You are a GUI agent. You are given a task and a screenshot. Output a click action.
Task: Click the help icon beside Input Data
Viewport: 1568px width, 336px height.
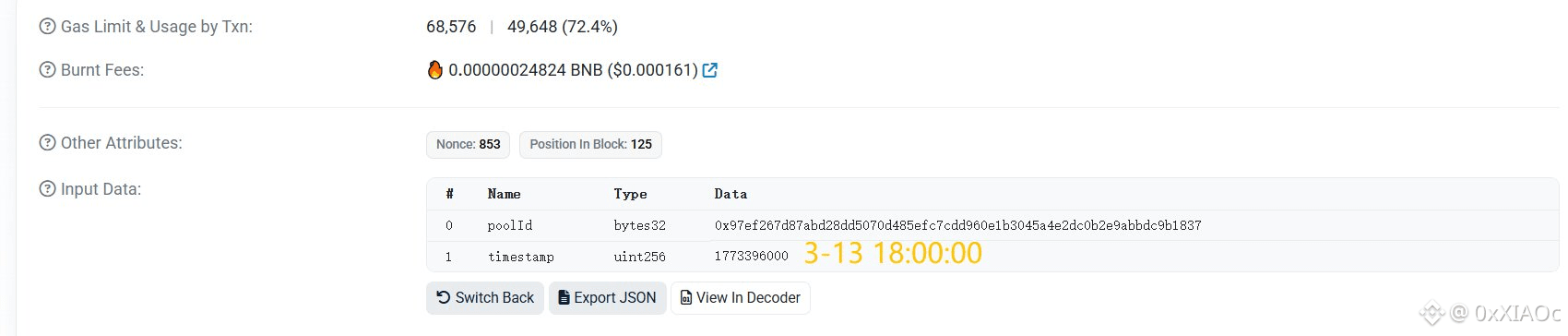[47, 189]
